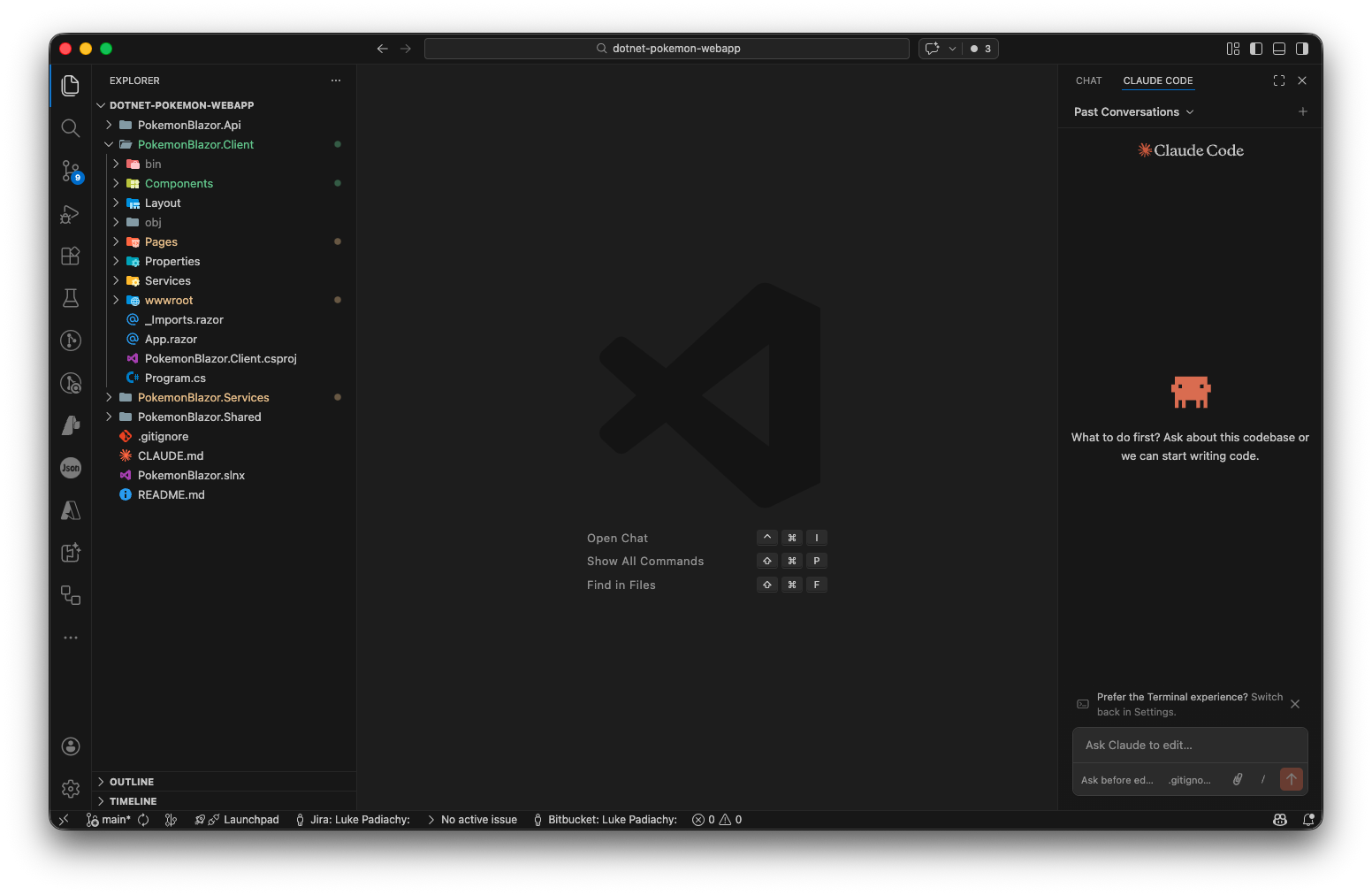Toggle the primary side bar visibility
This screenshot has width=1372, height=895.
tap(1256, 49)
